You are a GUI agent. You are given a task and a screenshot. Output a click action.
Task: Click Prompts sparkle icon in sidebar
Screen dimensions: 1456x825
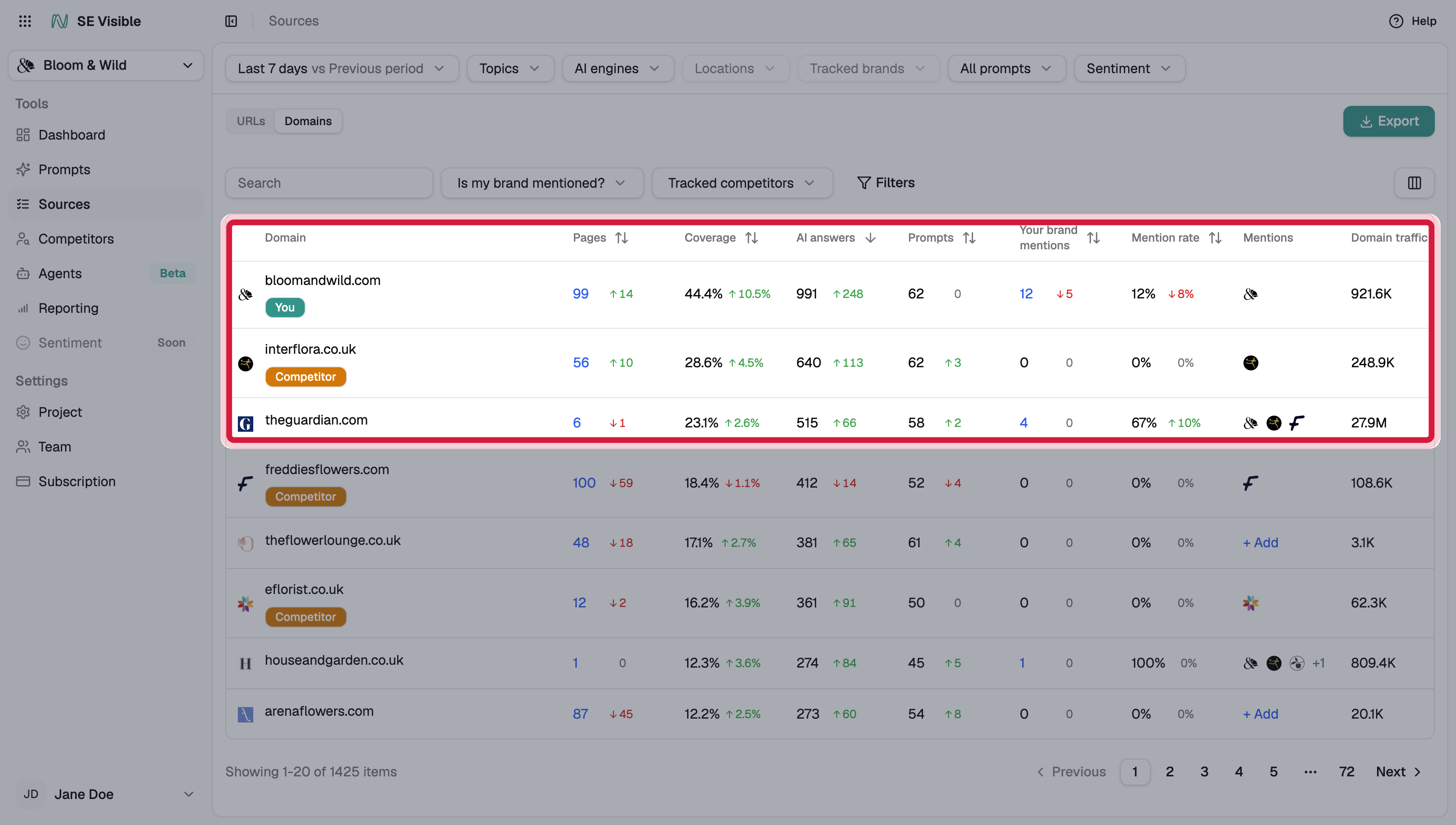(23, 169)
